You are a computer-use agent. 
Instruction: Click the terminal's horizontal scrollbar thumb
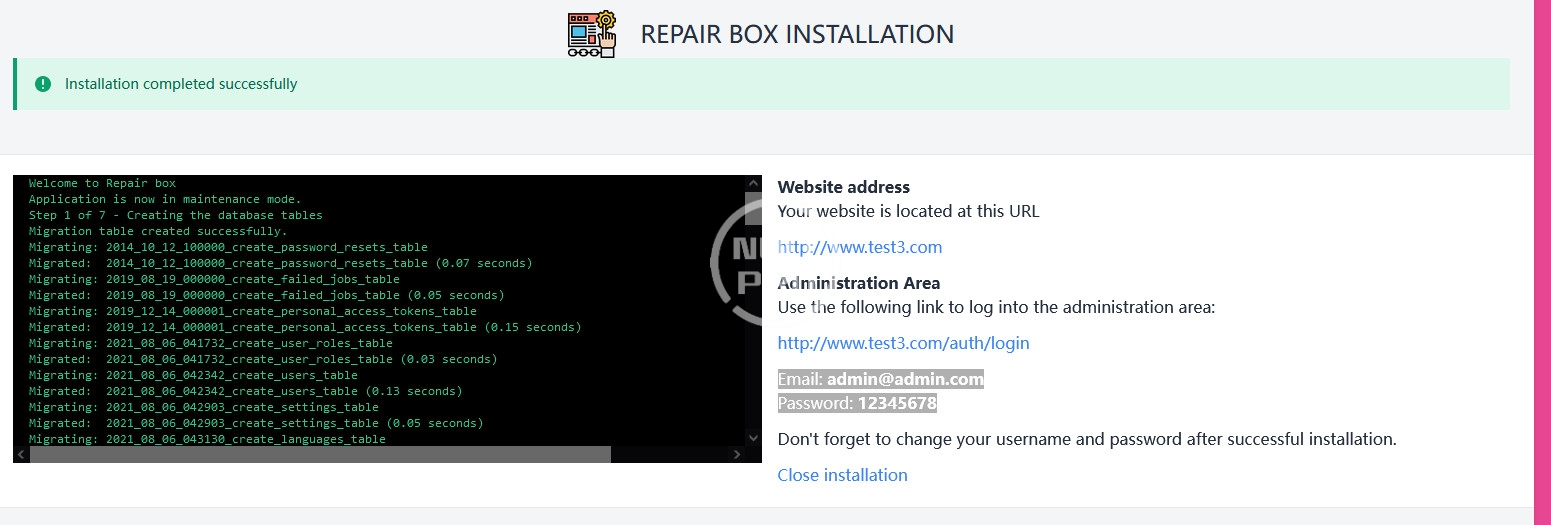[320, 454]
